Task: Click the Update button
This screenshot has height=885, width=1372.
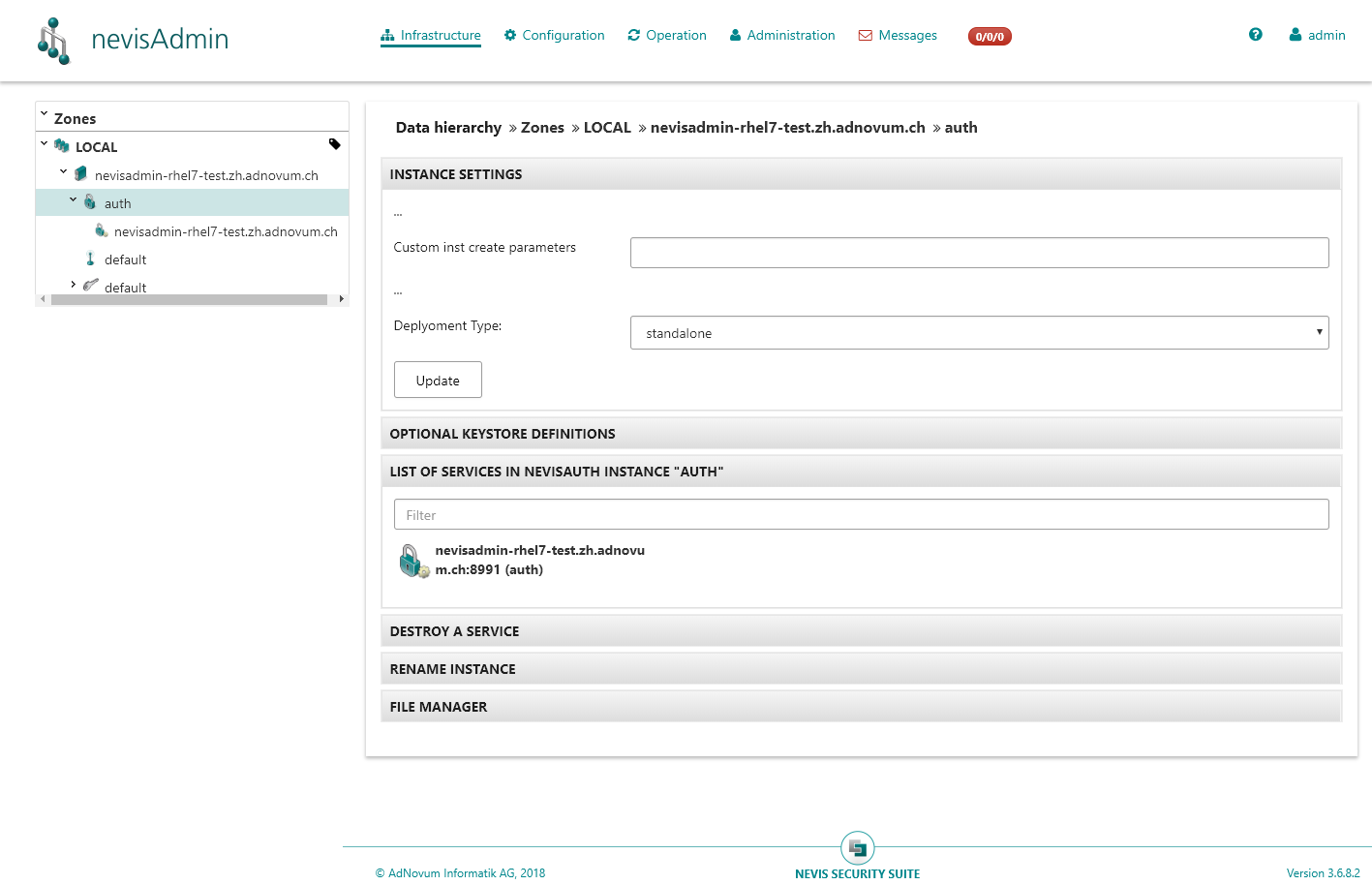Action: point(438,380)
